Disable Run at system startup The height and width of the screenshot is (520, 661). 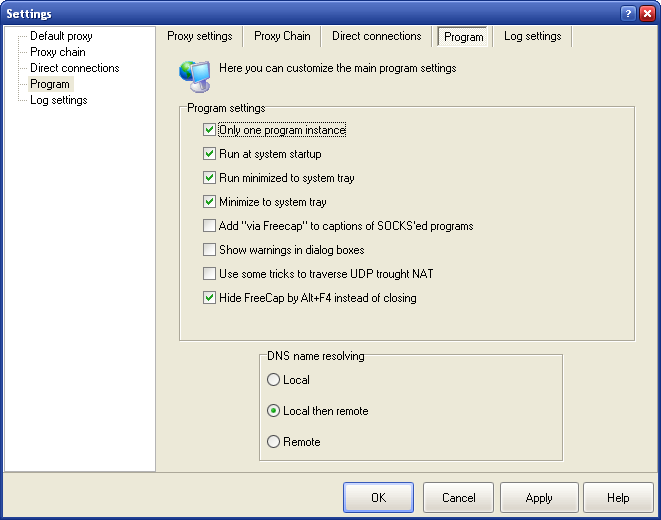[x=209, y=154]
